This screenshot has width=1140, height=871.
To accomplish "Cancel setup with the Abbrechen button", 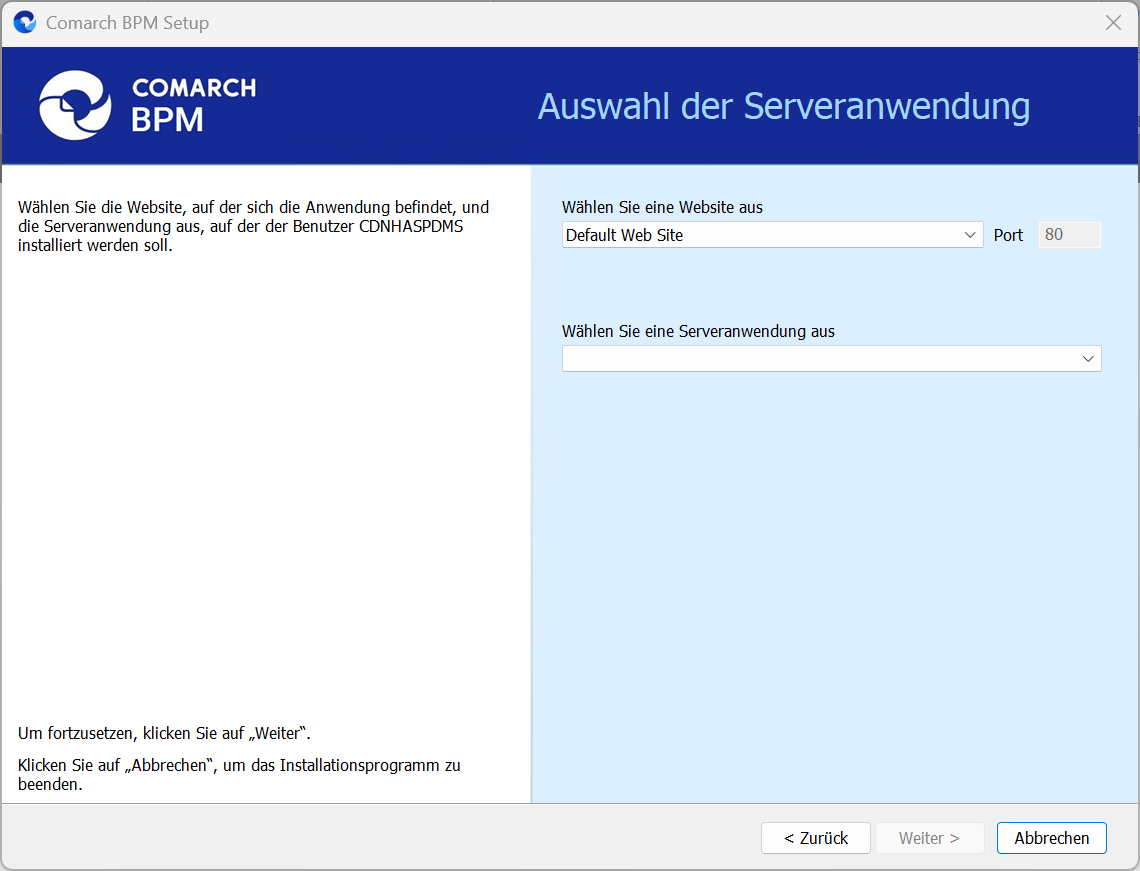I will point(1051,838).
